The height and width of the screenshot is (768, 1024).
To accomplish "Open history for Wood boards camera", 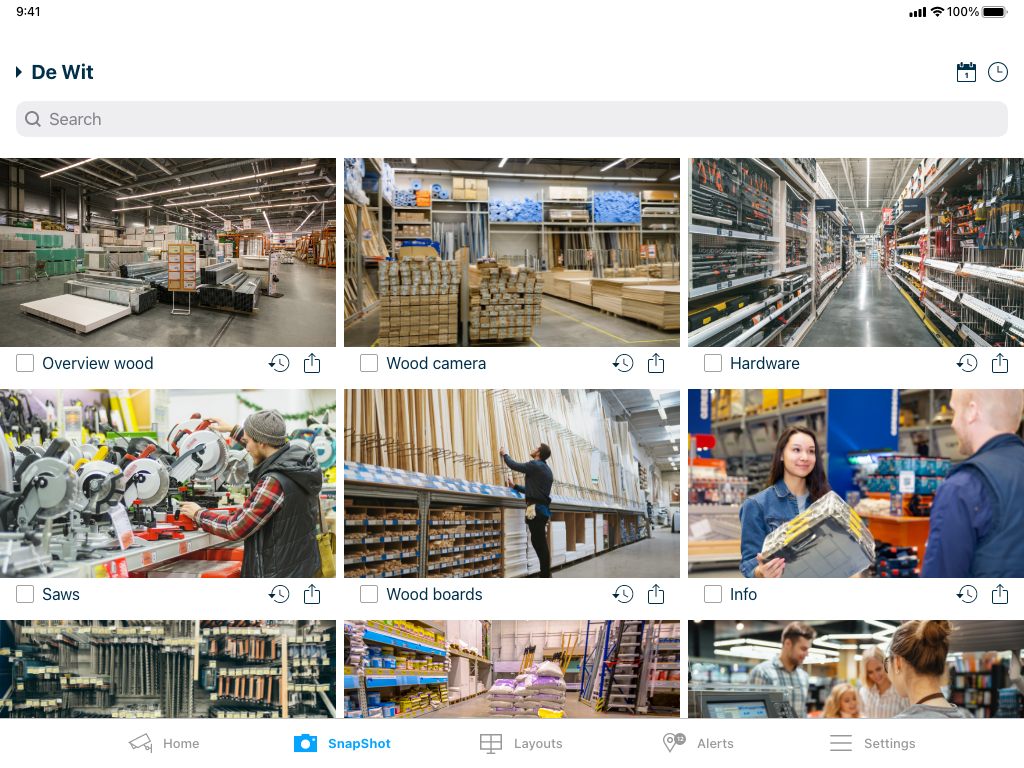I will point(623,594).
